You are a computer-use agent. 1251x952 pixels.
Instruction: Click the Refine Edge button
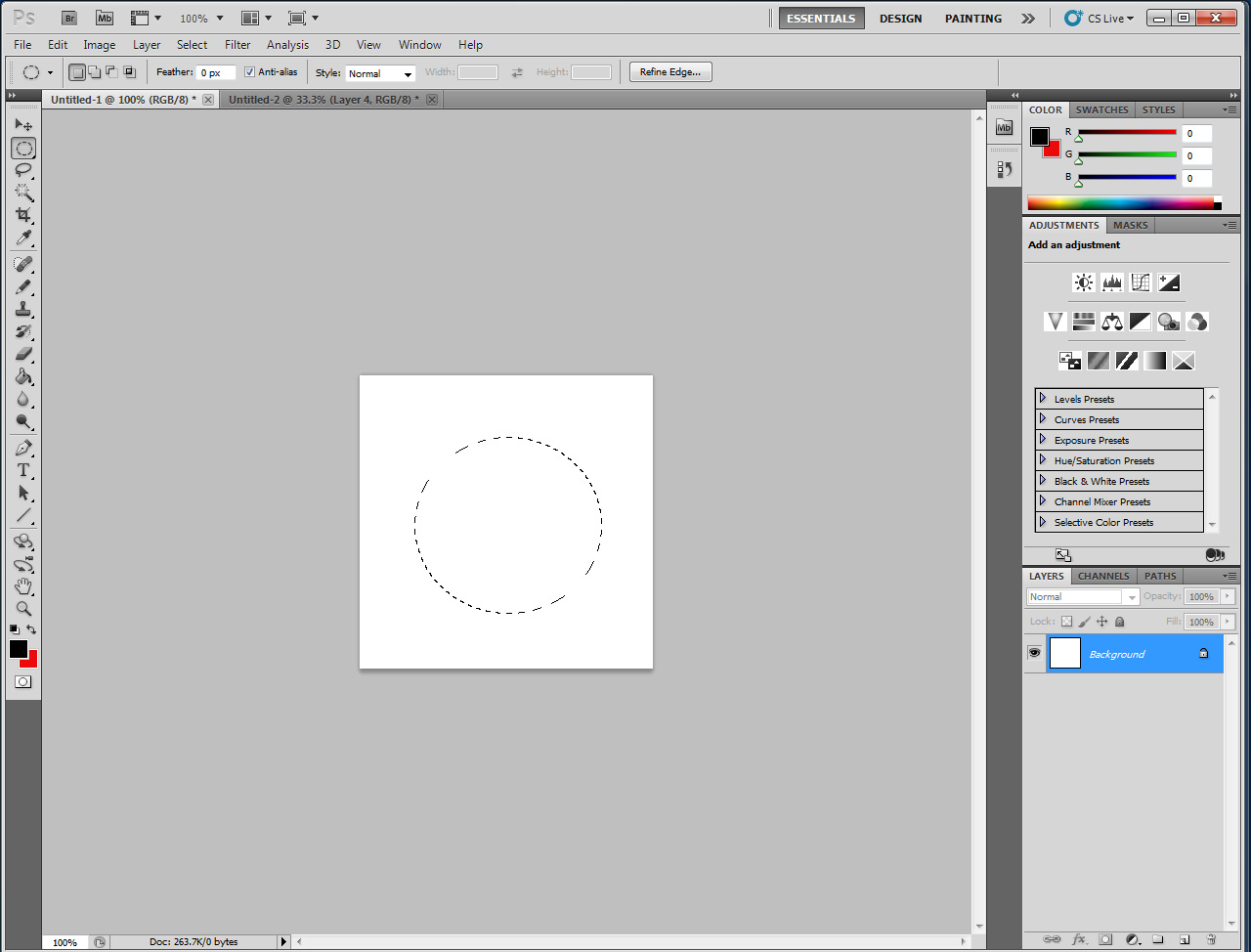point(670,71)
